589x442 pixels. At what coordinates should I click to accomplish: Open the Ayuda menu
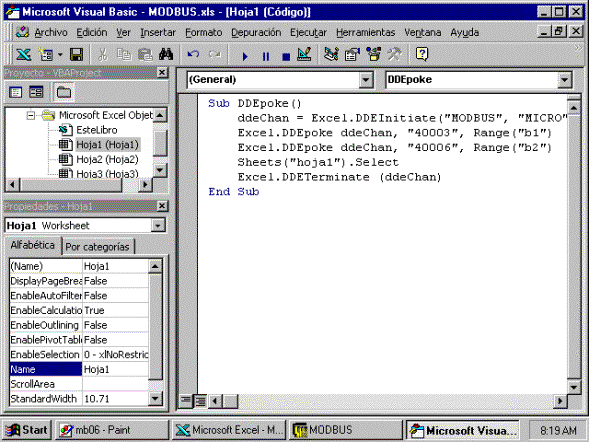click(464, 33)
